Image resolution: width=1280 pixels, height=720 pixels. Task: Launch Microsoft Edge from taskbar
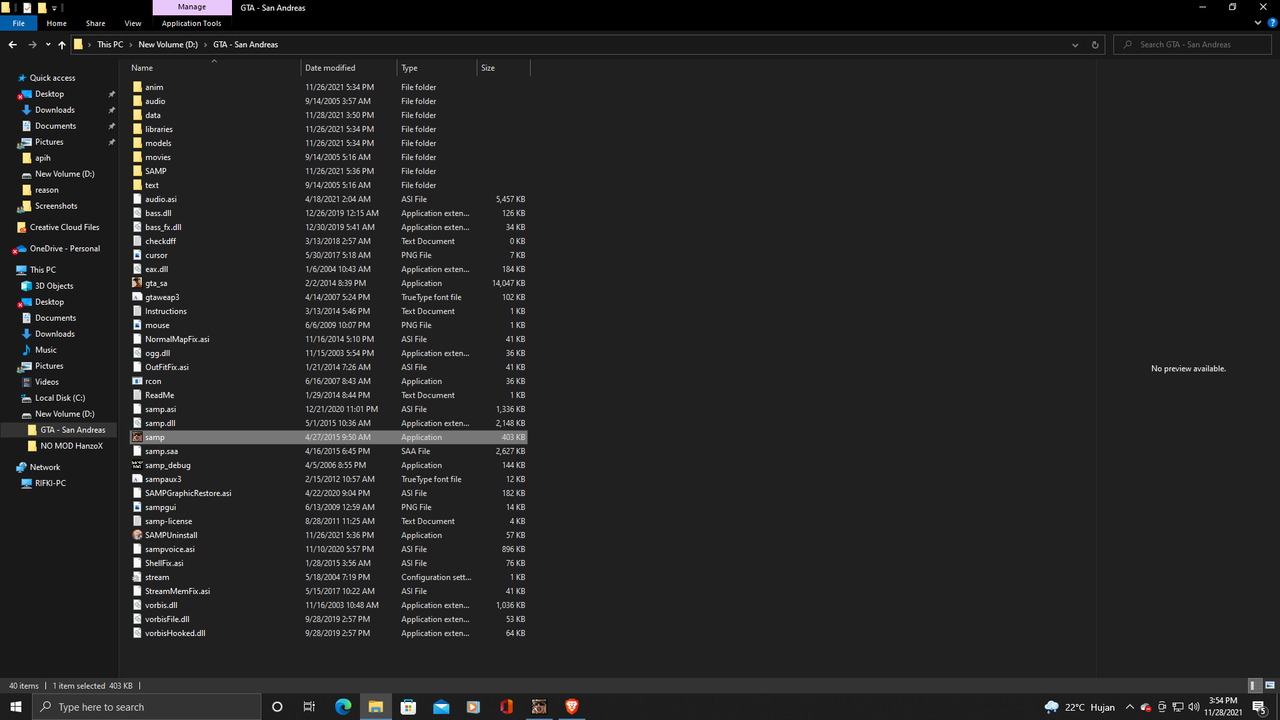(342, 707)
